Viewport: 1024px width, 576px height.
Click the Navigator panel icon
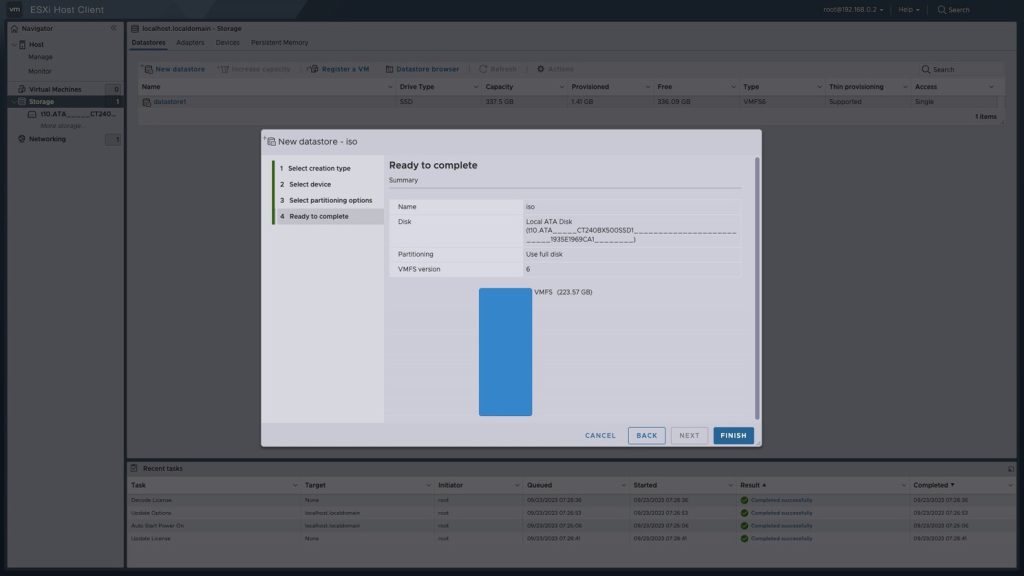point(14,29)
